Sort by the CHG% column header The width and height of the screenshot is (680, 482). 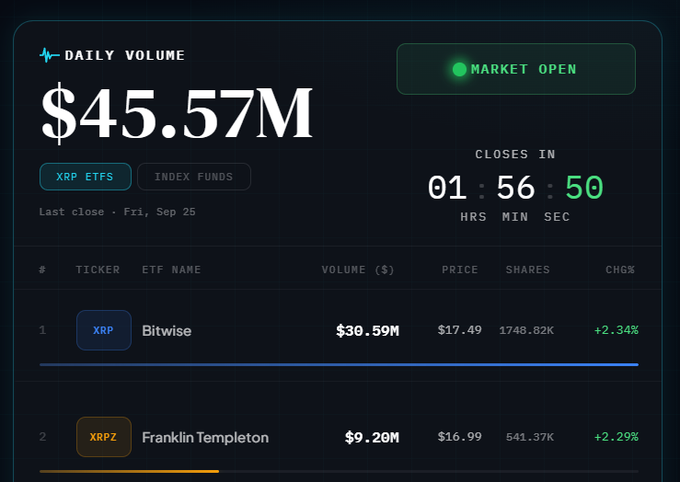point(620,270)
